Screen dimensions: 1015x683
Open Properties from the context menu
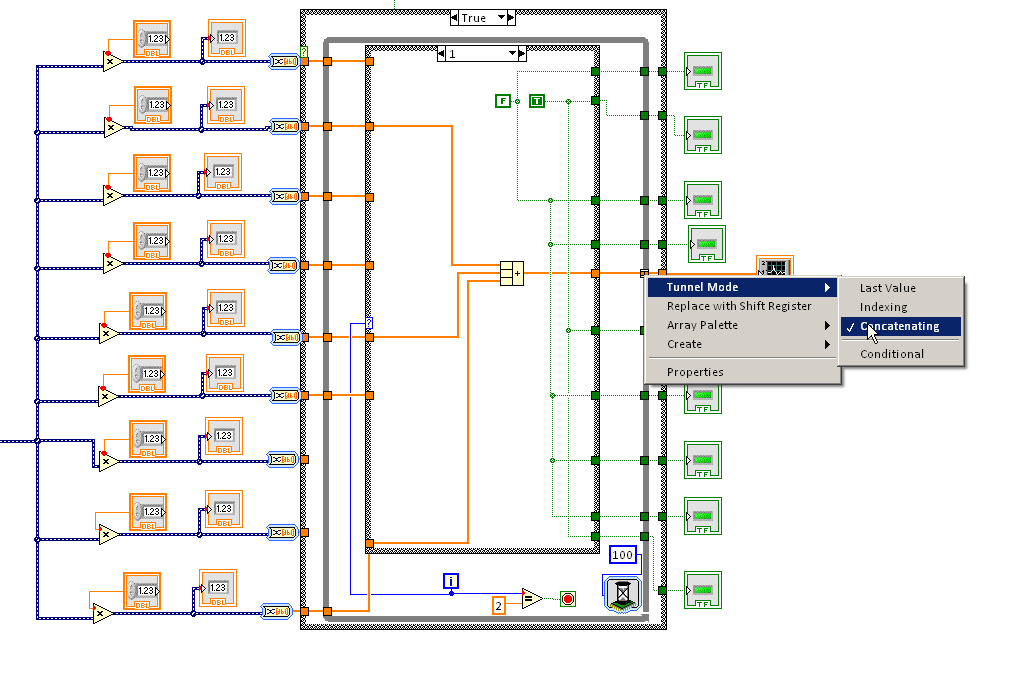click(x=695, y=372)
